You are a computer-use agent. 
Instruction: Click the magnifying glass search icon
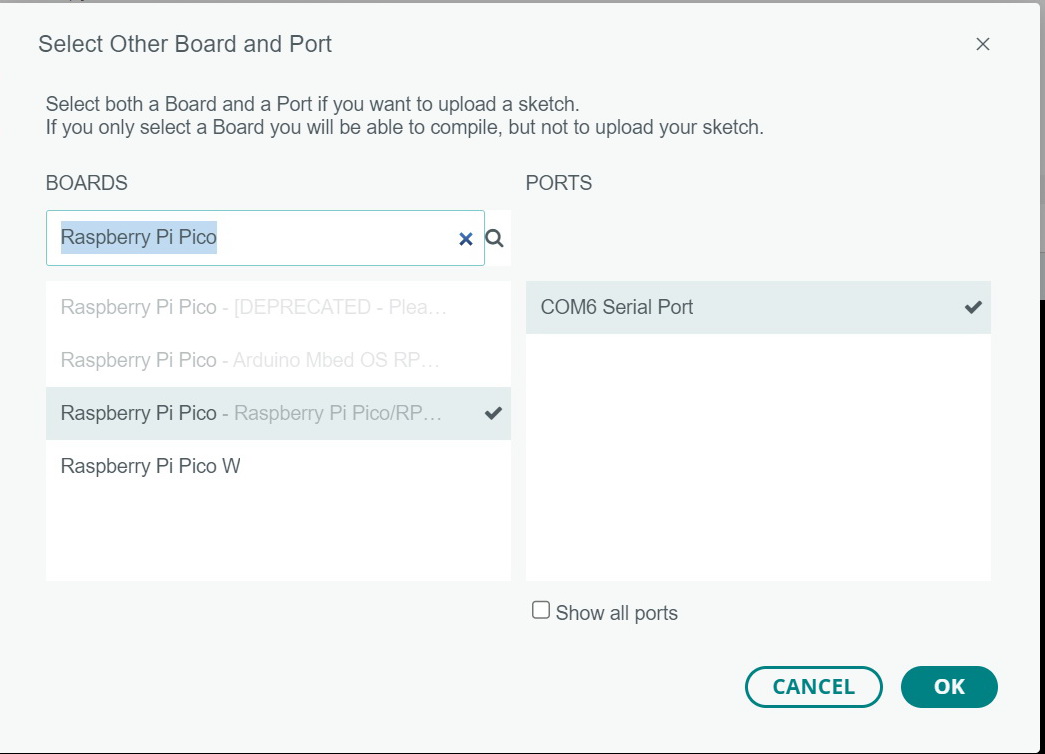(x=494, y=239)
